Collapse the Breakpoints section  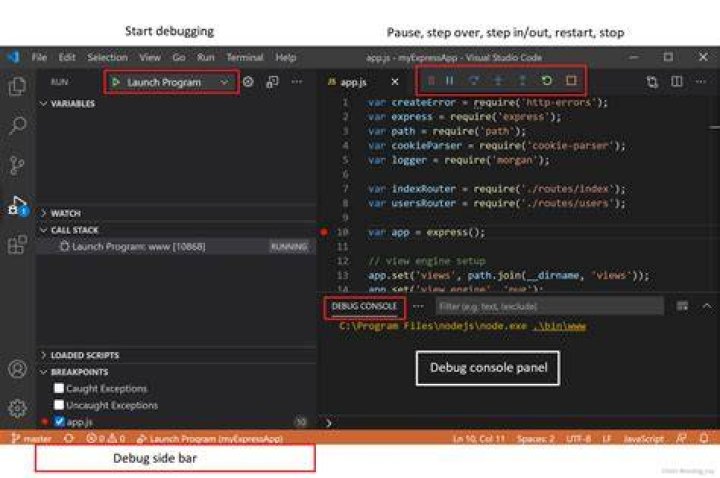pyautogui.click(x=74, y=371)
